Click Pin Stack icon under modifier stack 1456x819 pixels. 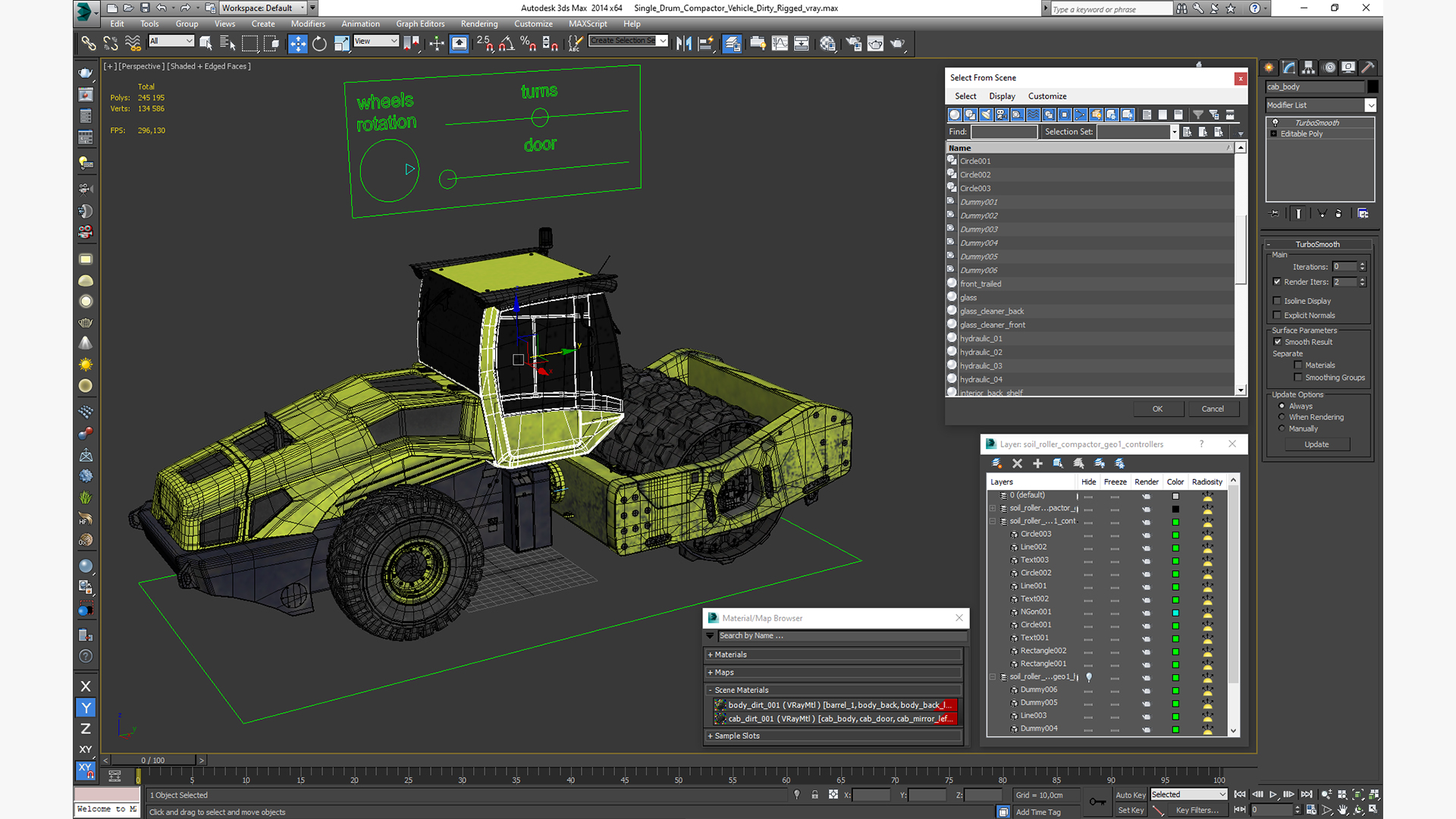(1275, 214)
